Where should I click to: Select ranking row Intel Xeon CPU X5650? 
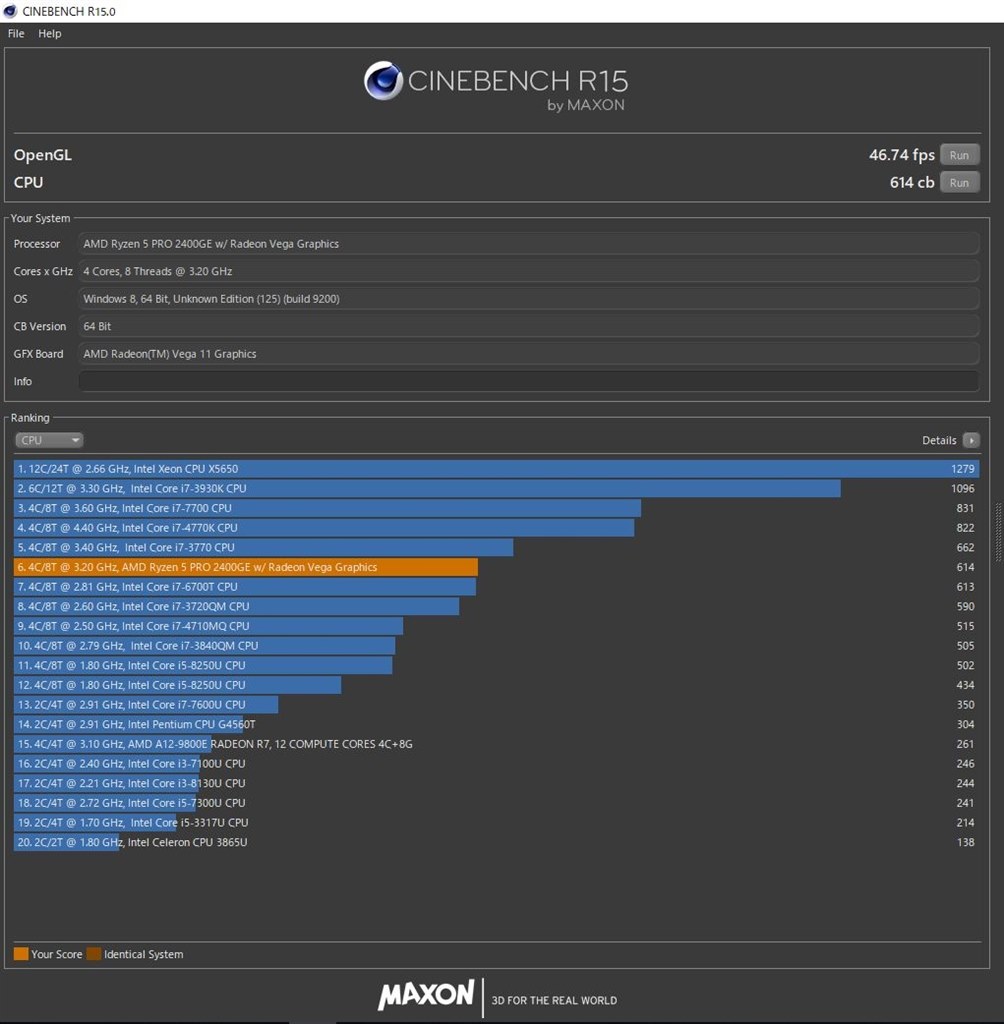[496, 469]
